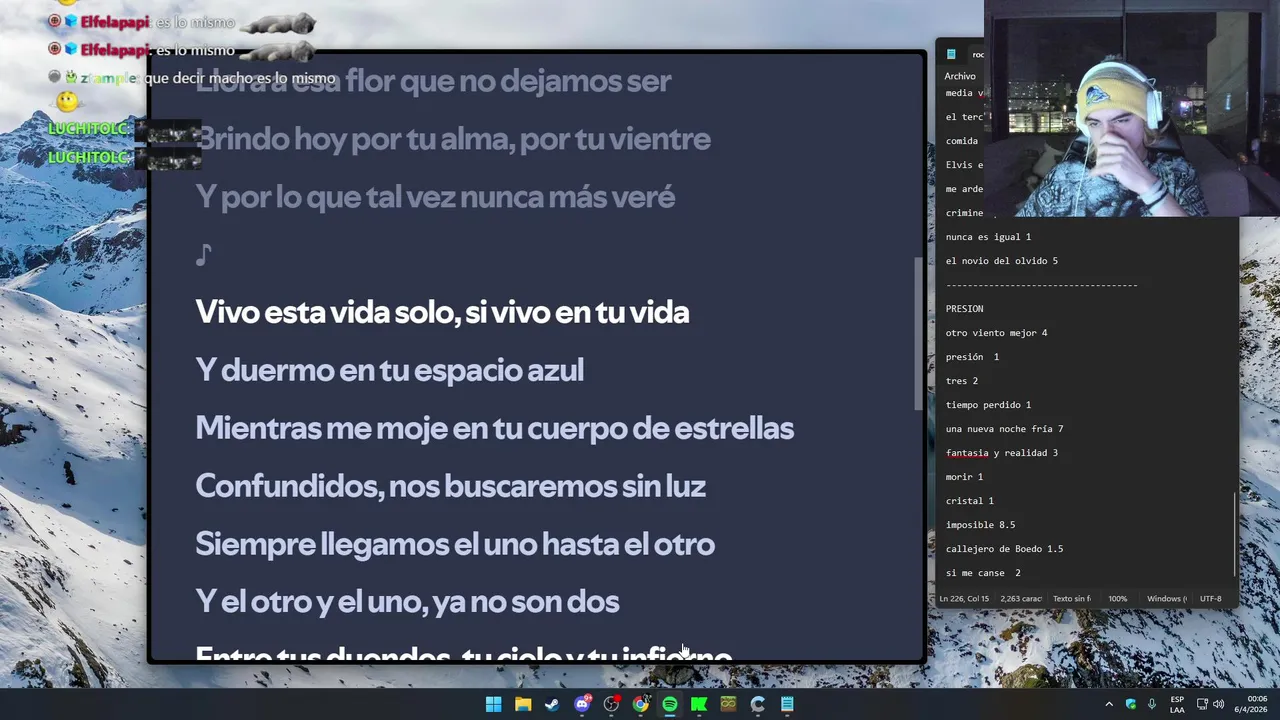Switch to Notepad in the taskbar
This screenshot has width=1280, height=720.
(x=787, y=704)
